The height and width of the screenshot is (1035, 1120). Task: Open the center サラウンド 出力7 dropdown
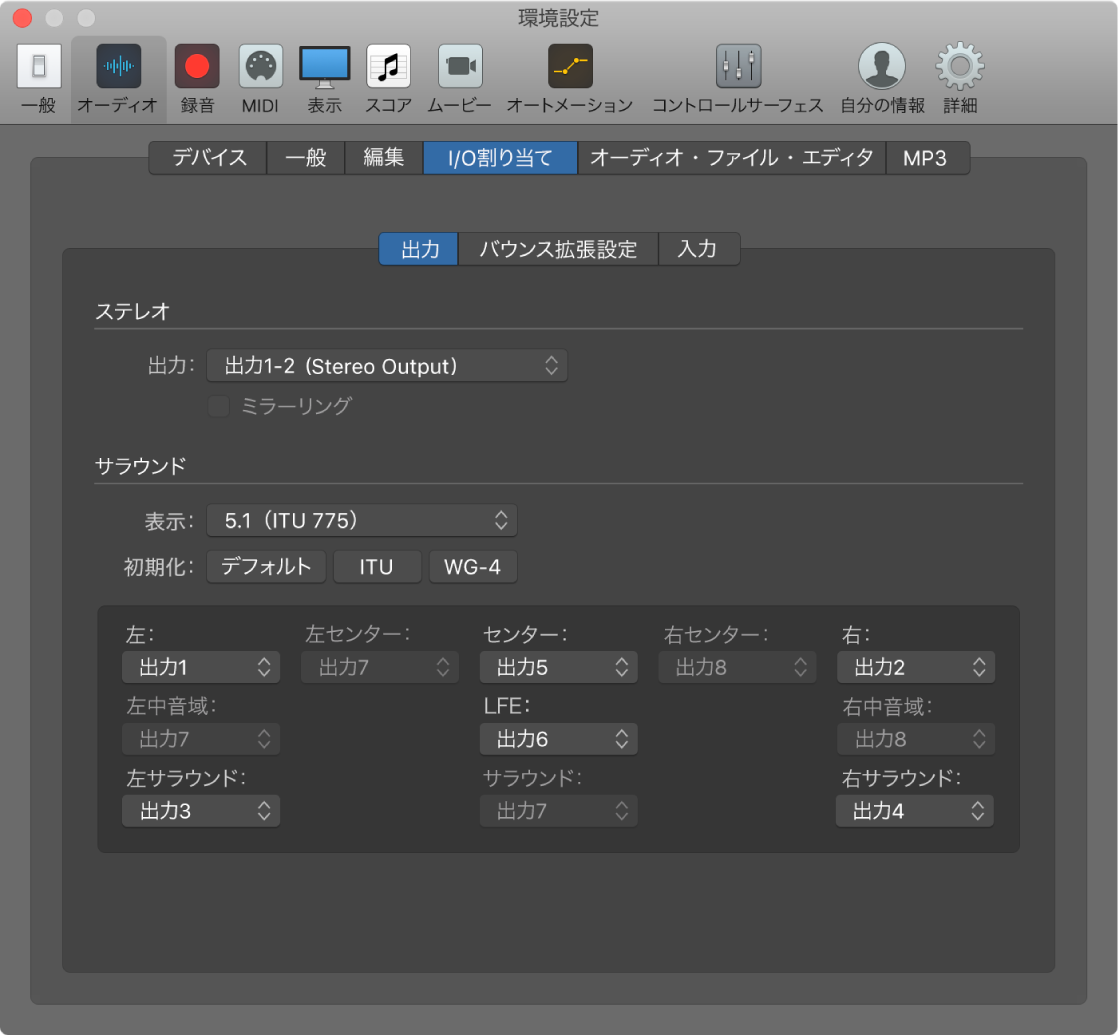coord(559,811)
